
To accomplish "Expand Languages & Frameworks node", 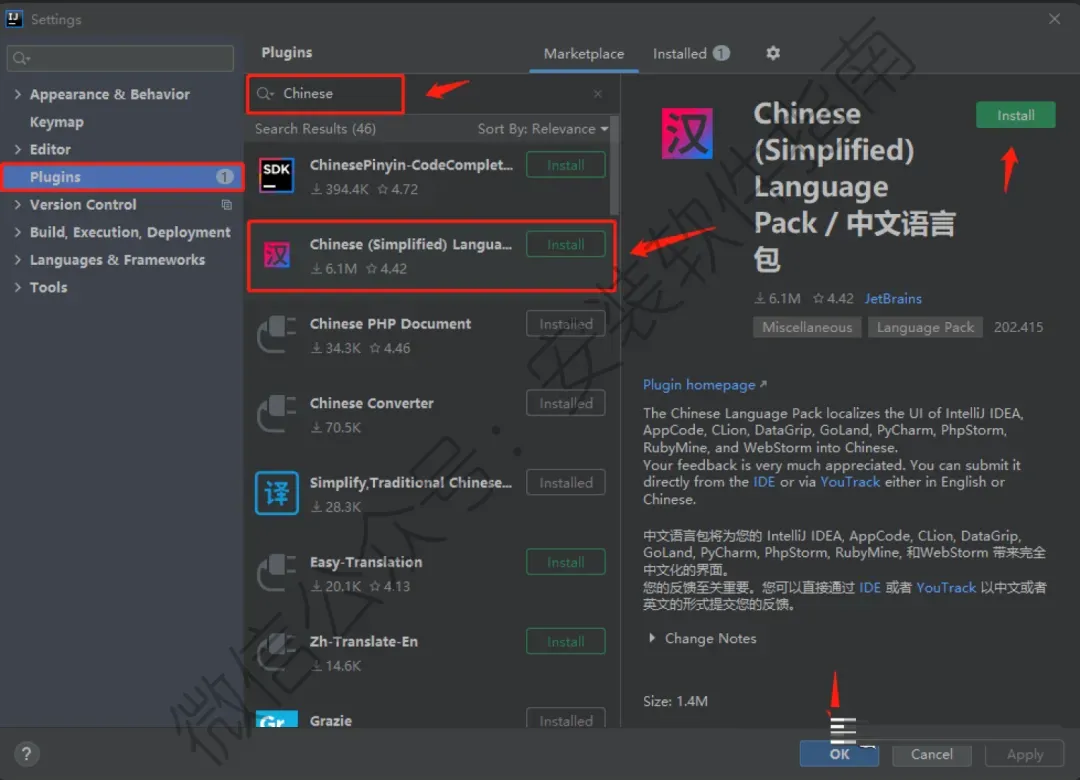I will pos(18,260).
